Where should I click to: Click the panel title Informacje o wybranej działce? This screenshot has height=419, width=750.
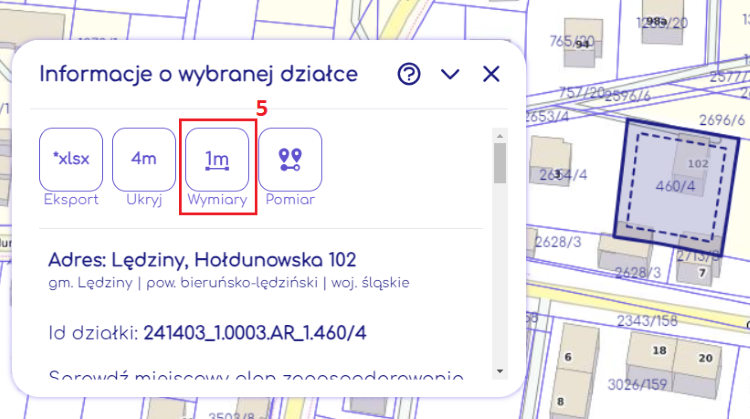pos(199,74)
